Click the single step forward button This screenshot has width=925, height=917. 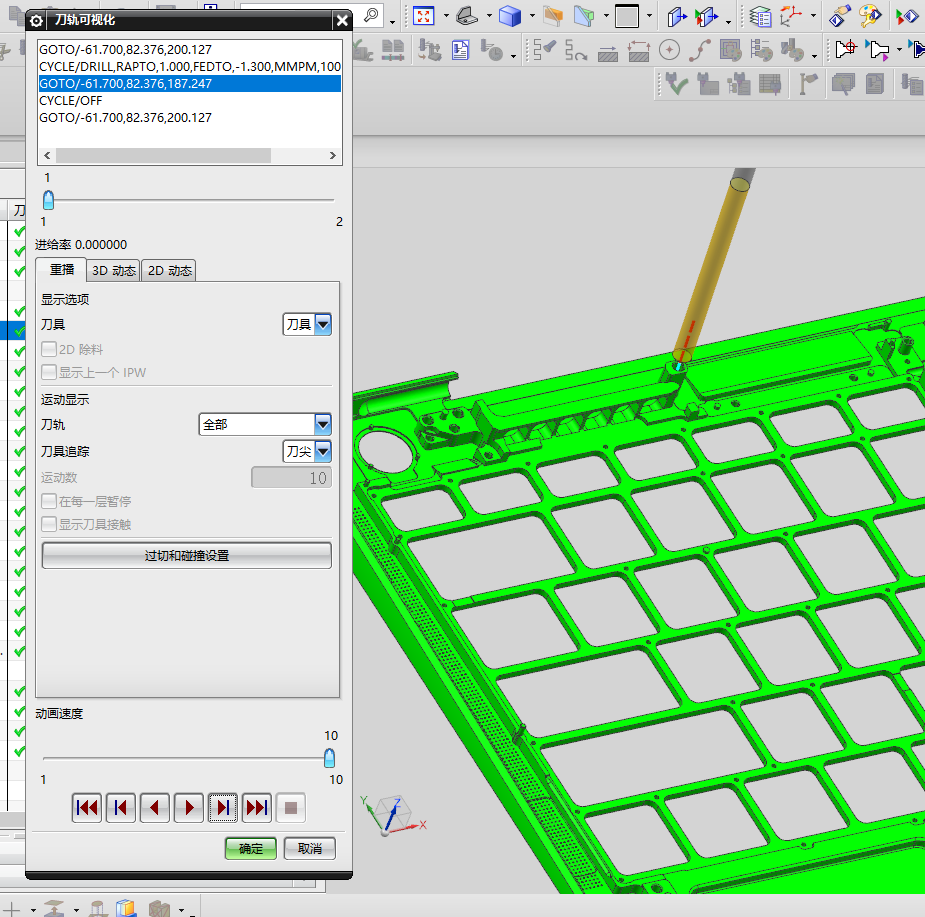(x=223, y=807)
